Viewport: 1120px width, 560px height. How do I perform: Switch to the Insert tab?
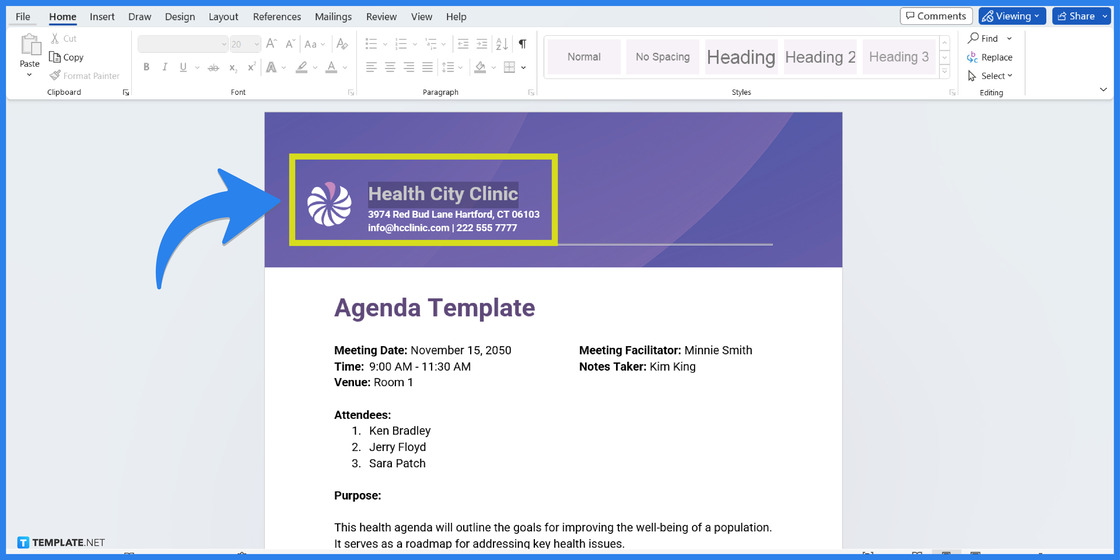click(x=102, y=16)
